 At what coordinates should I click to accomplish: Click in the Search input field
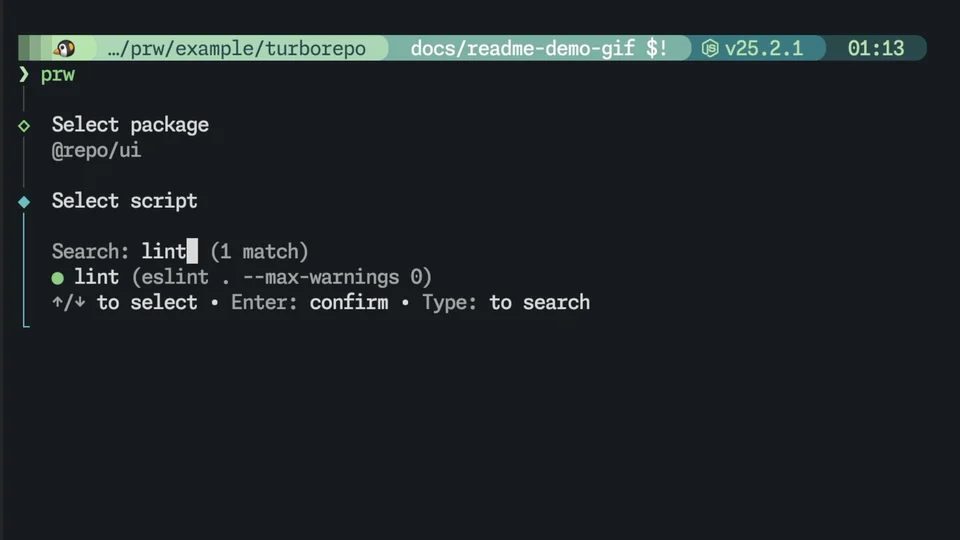tap(180, 252)
